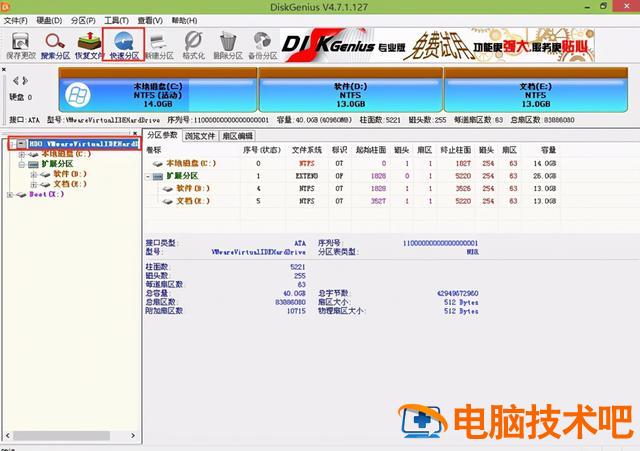Image resolution: width=640 pixels, height=451 pixels.
Task: Click Software (D:) row in partition table
Action: coord(353,189)
